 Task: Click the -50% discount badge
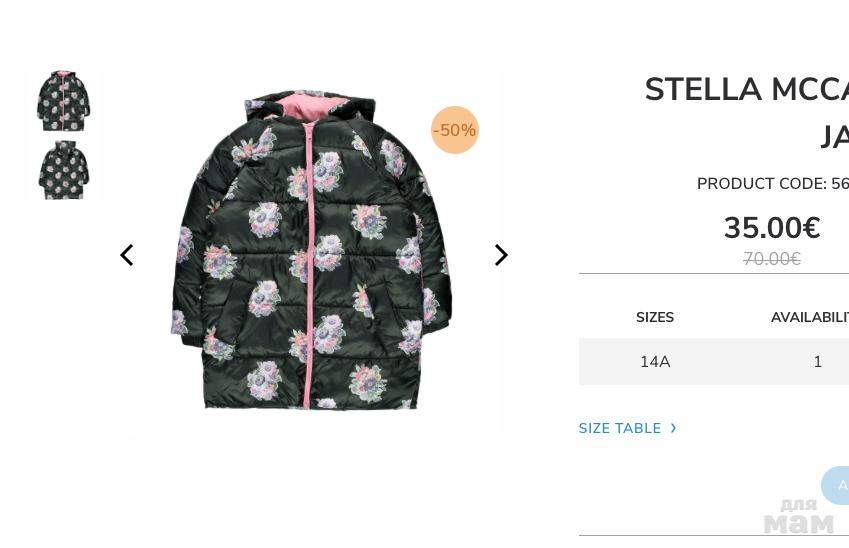[454, 130]
